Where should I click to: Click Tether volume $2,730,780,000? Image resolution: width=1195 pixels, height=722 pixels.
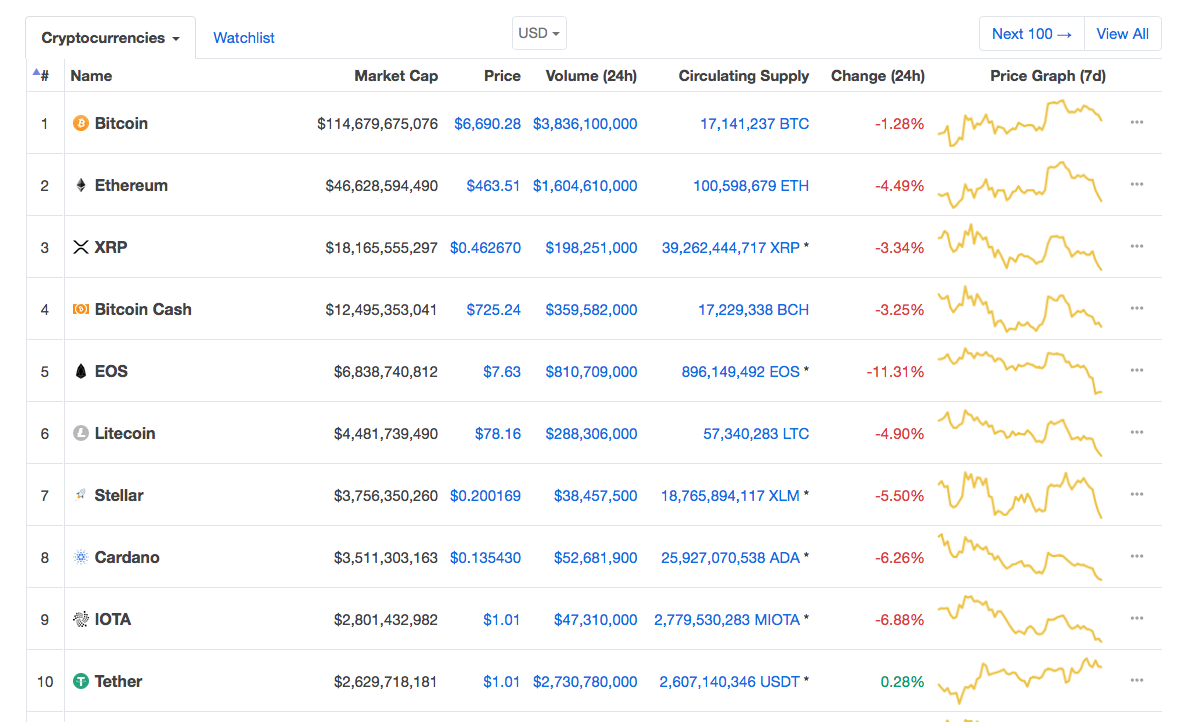(x=585, y=682)
